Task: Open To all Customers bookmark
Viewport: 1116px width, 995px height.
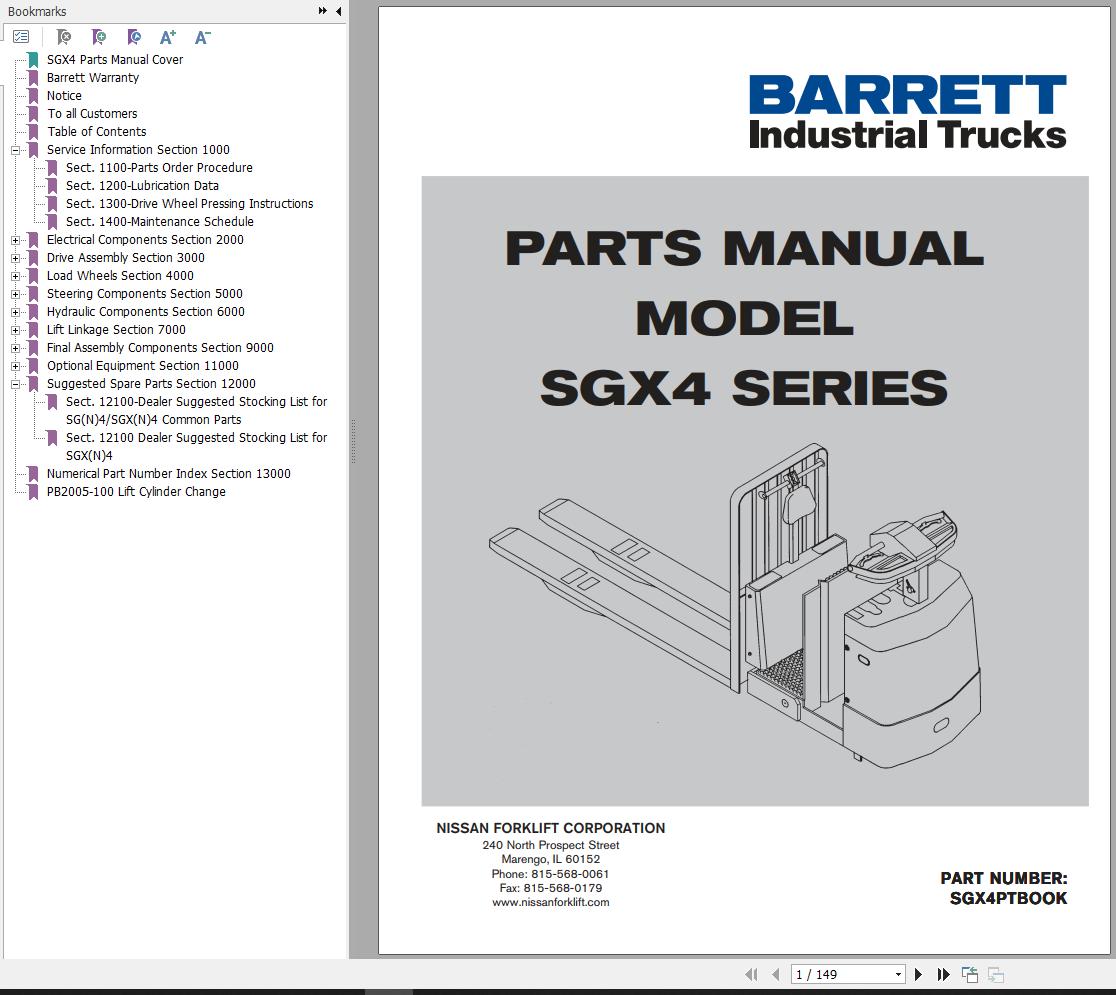Action: tap(92, 114)
